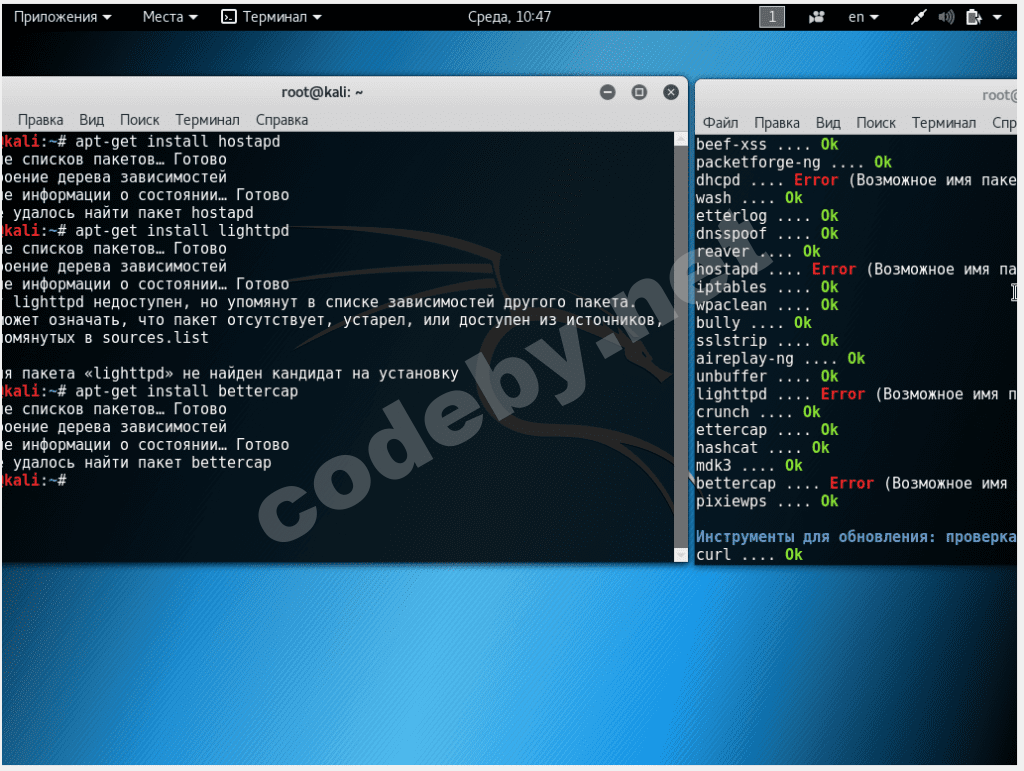Click the battery status icon
The width and height of the screenshot is (1024, 771).
[974, 17]
